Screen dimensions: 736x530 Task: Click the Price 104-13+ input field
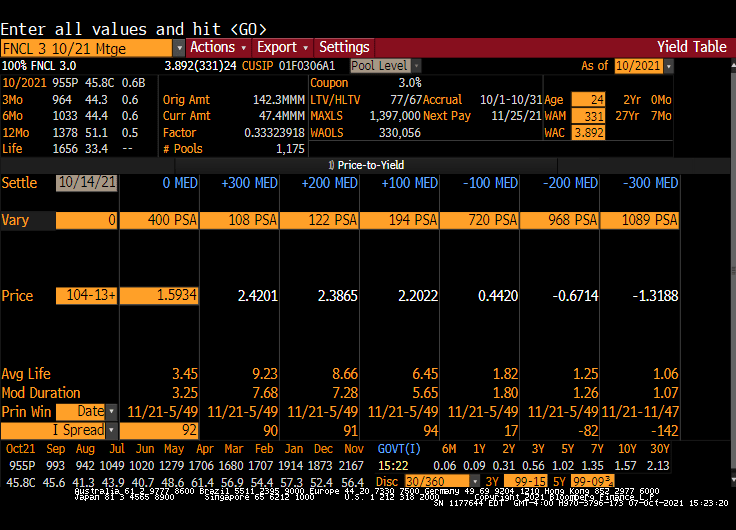coord(86,296)
